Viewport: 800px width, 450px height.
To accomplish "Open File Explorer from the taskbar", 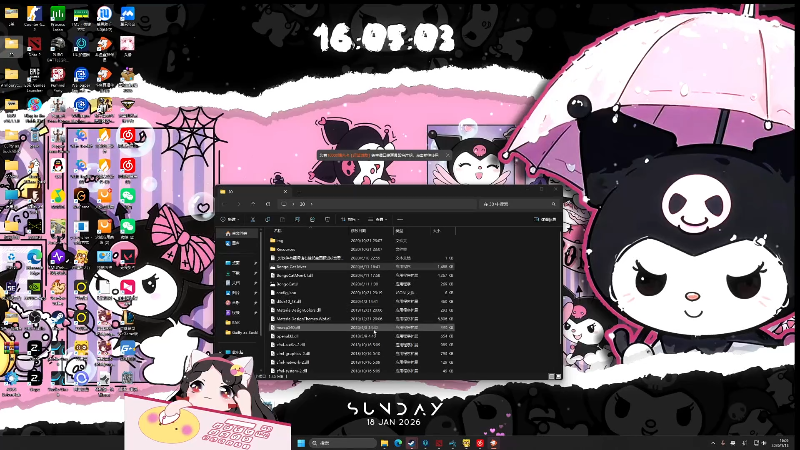I will pyautogui.click(x=384, y=443).
